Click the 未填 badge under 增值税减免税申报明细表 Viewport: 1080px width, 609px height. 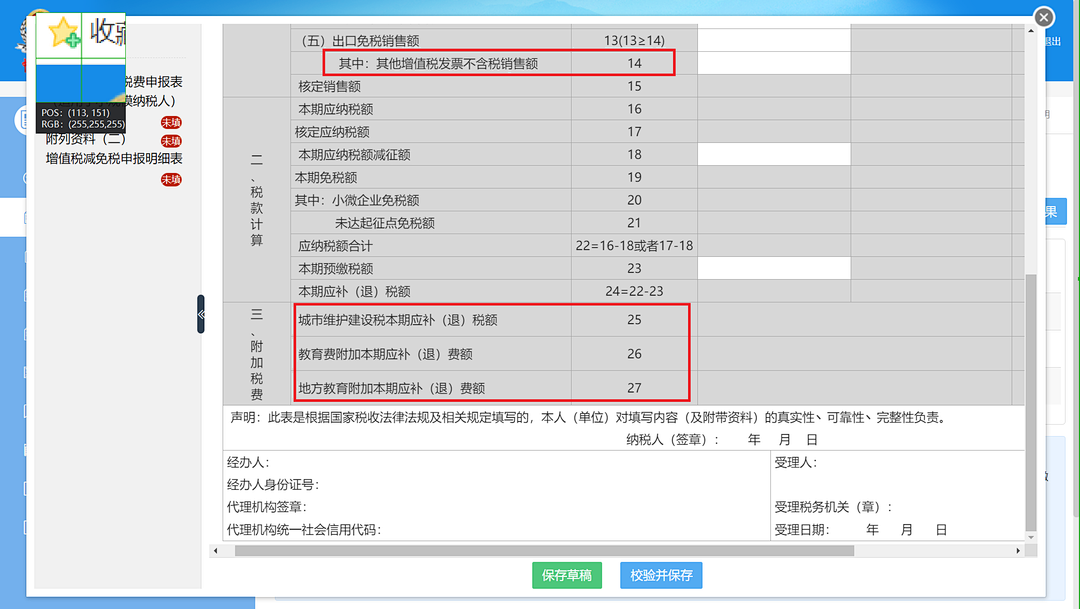click(171, 180)
